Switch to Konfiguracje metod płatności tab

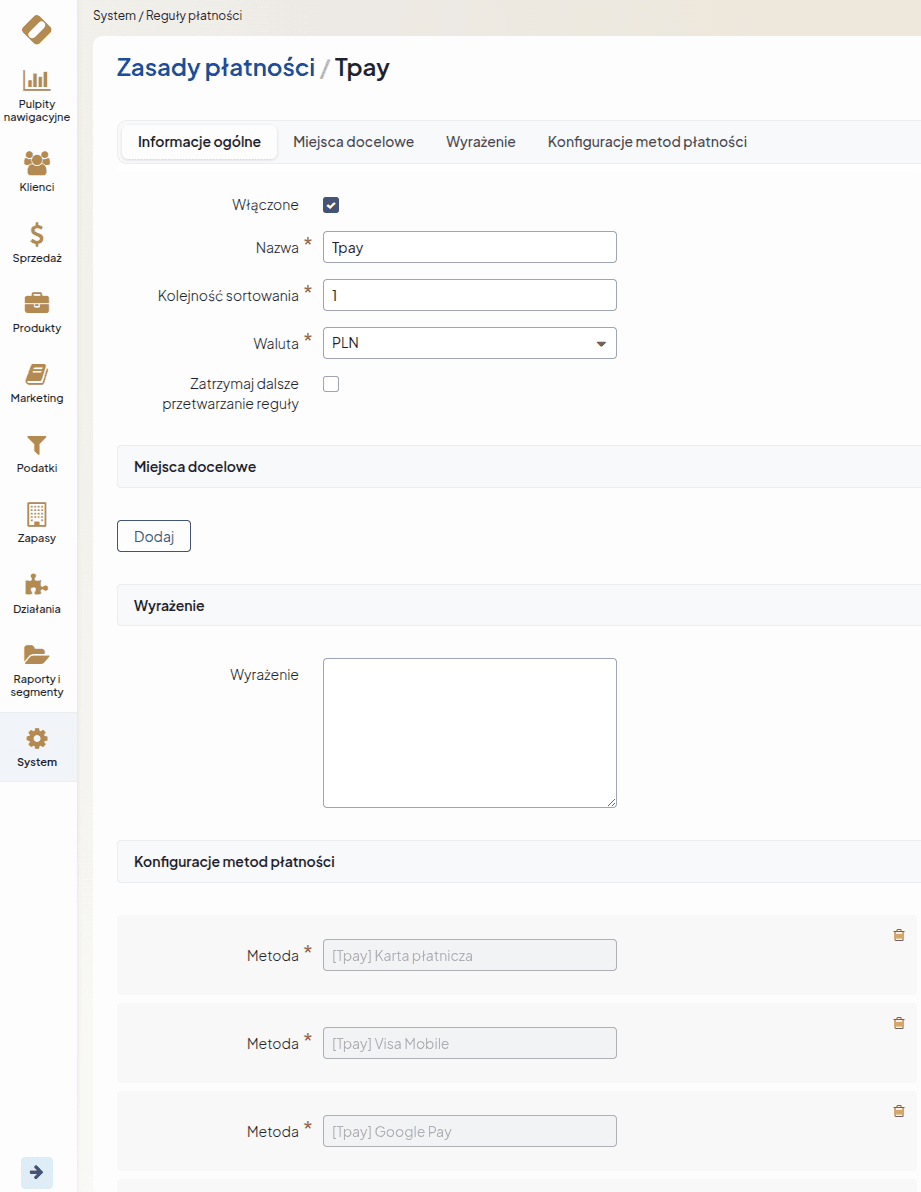(647, 142)
